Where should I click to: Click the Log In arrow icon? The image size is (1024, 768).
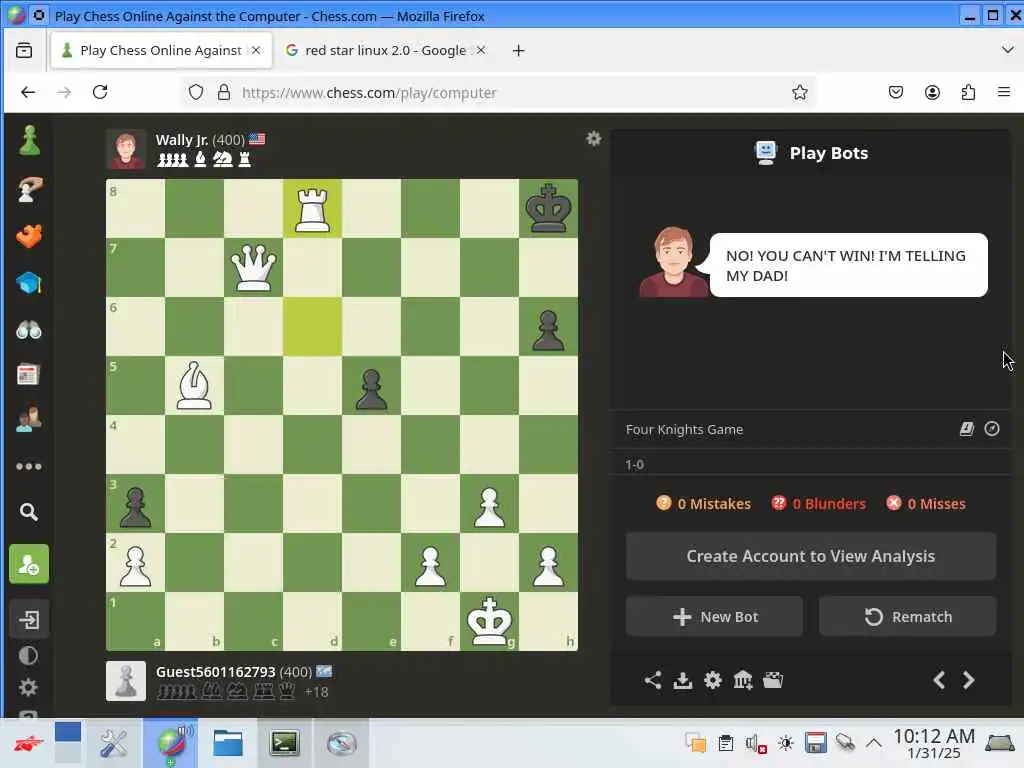pyautogui.click(x=29, y=619)
